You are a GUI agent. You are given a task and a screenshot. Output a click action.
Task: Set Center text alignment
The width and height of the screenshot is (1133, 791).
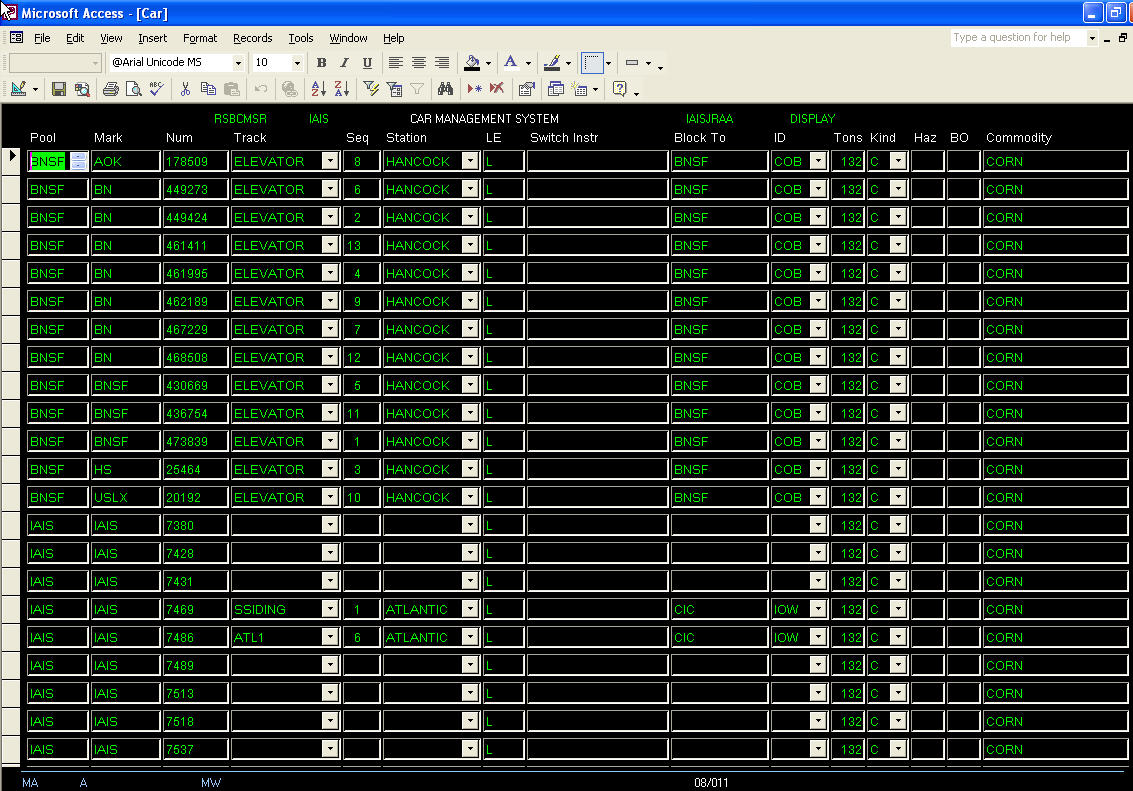[x=418, y=63]
